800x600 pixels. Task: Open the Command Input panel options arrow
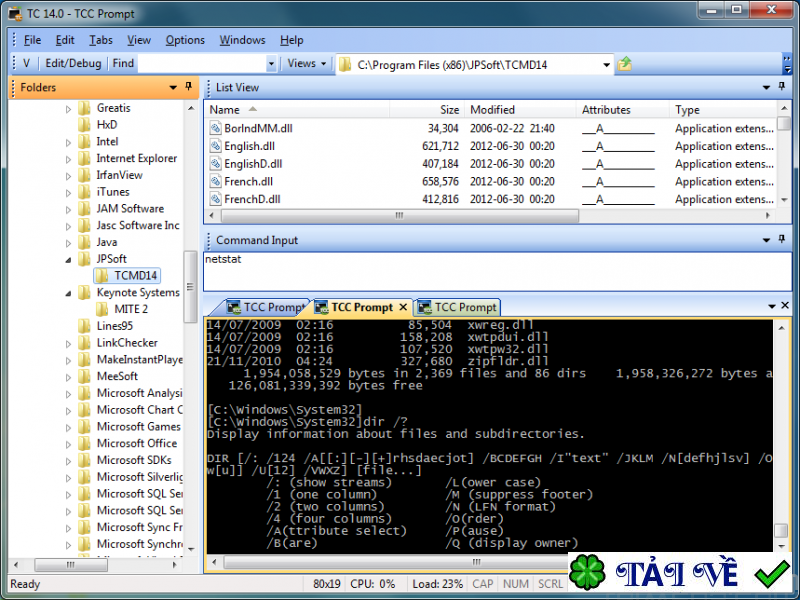click(x=766, y=240)
